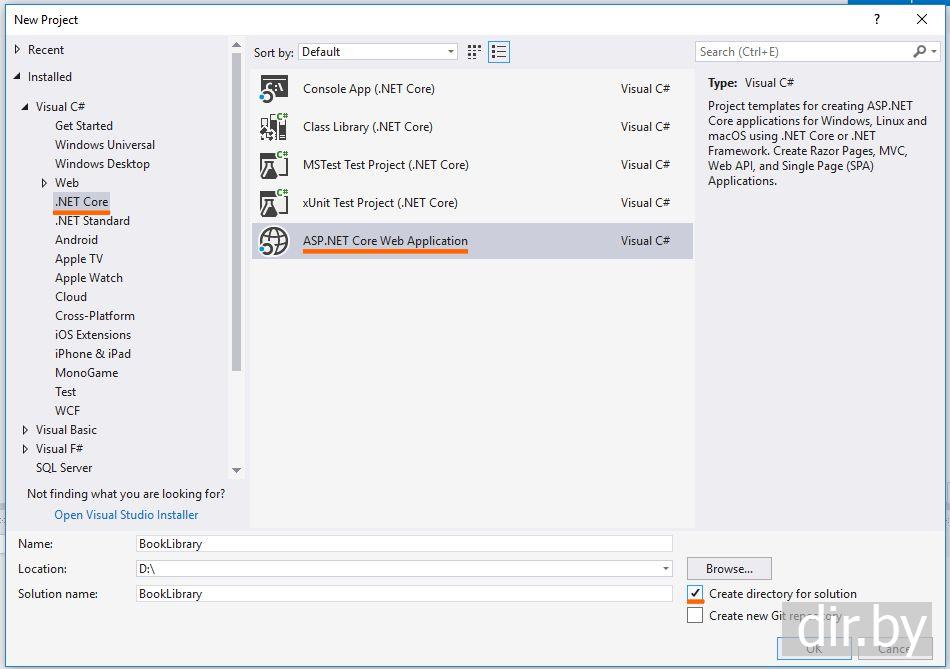Select .NET Standard in the template tree
950x669 pixels.
92,221
